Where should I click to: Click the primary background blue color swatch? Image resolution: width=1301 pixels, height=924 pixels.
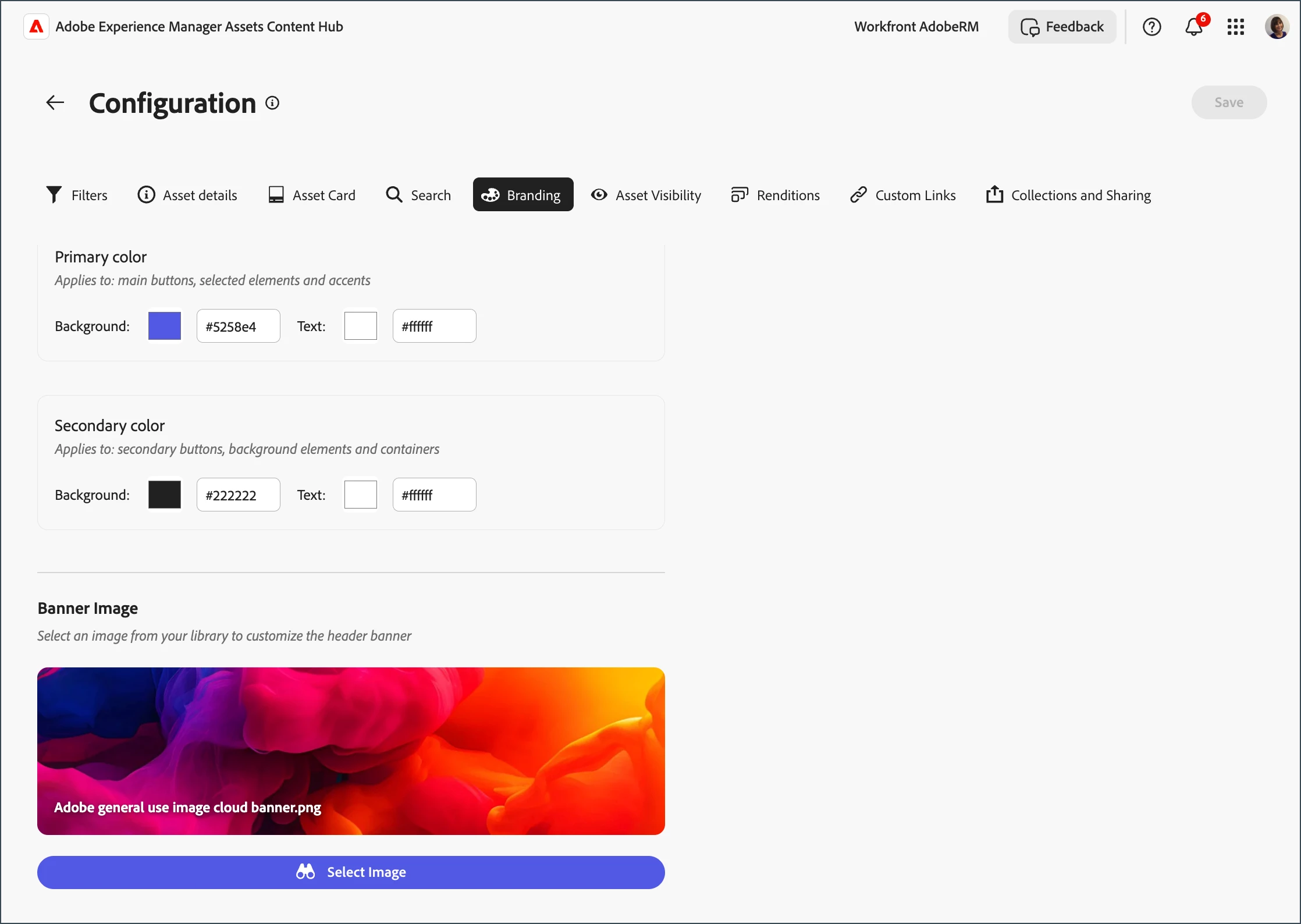click(165, 326)
